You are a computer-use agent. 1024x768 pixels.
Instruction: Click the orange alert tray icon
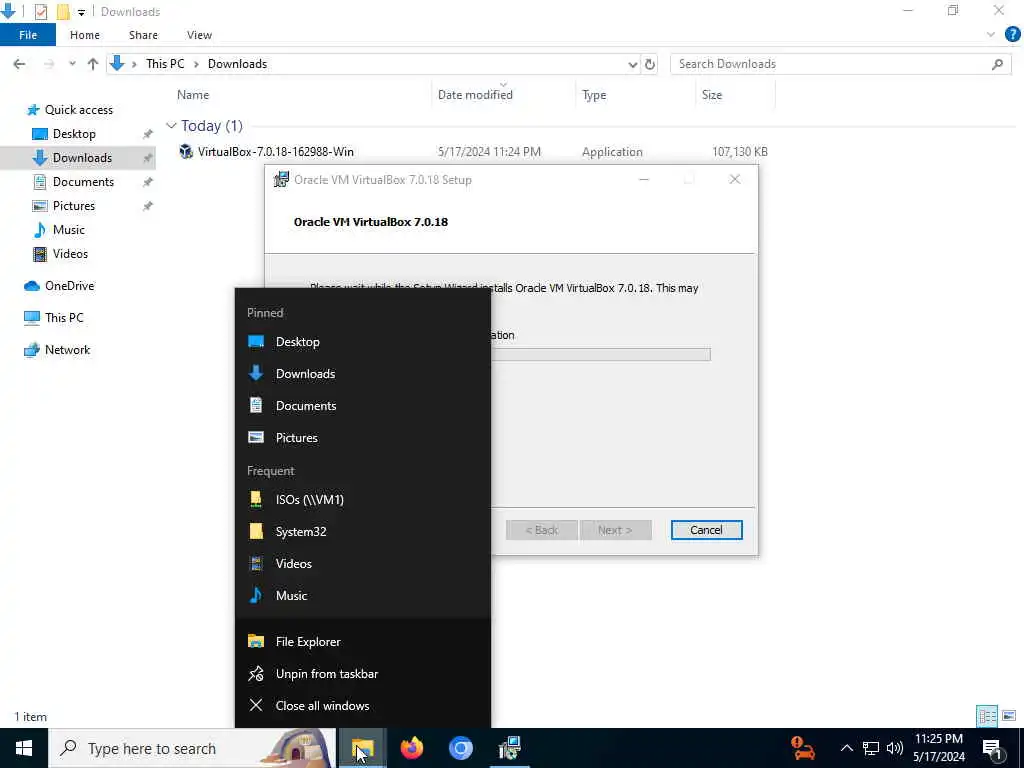[803, 748]
